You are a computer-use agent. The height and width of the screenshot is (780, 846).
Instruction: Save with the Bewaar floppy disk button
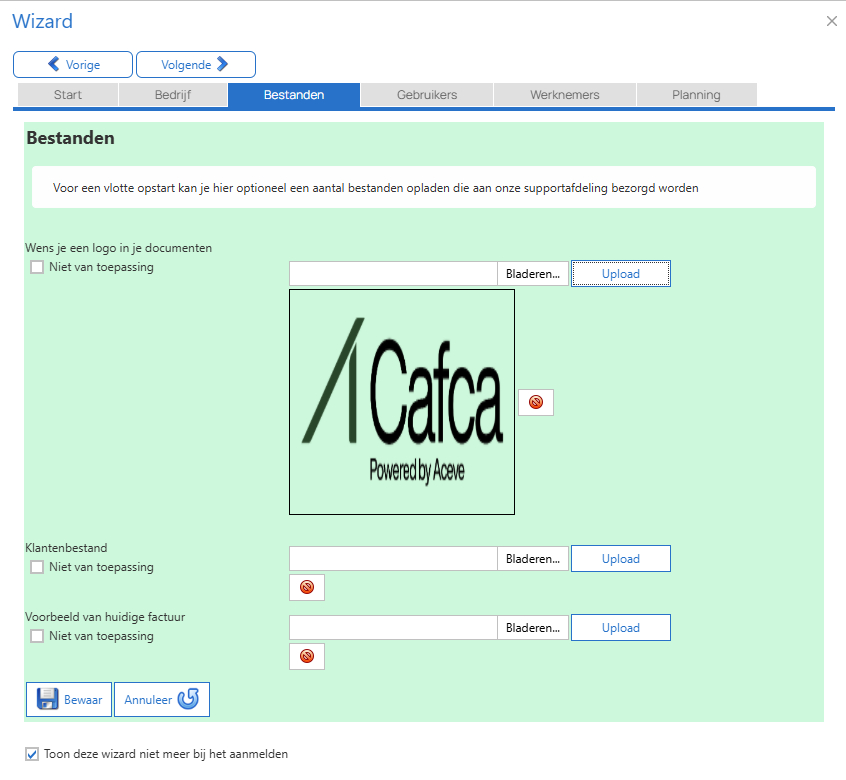pyautogui.click(x=69, y=700)
